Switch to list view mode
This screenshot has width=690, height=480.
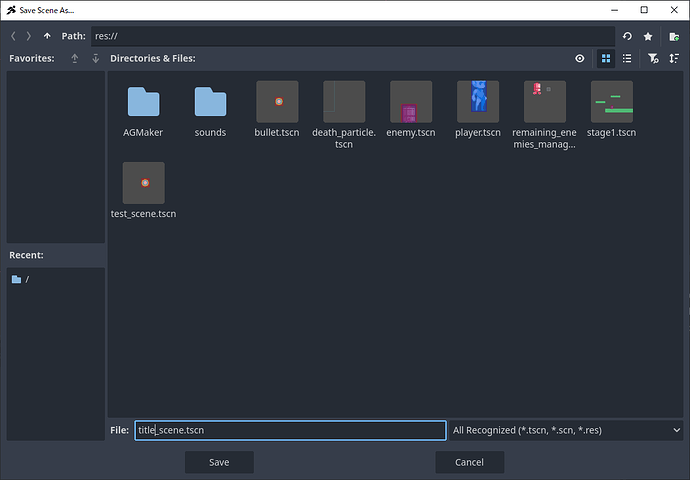626,59
